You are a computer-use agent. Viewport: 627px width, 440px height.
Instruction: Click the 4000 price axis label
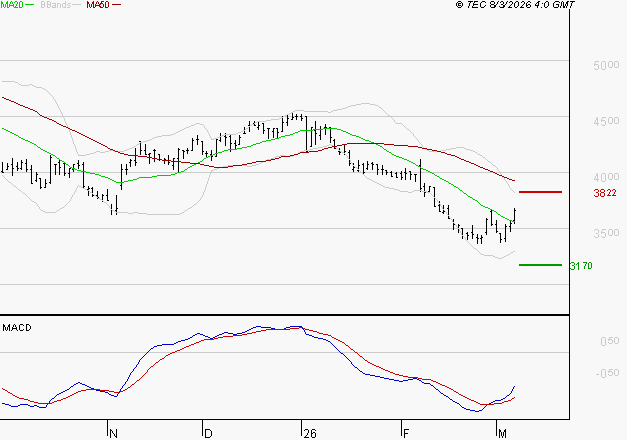tap(606, 177)
